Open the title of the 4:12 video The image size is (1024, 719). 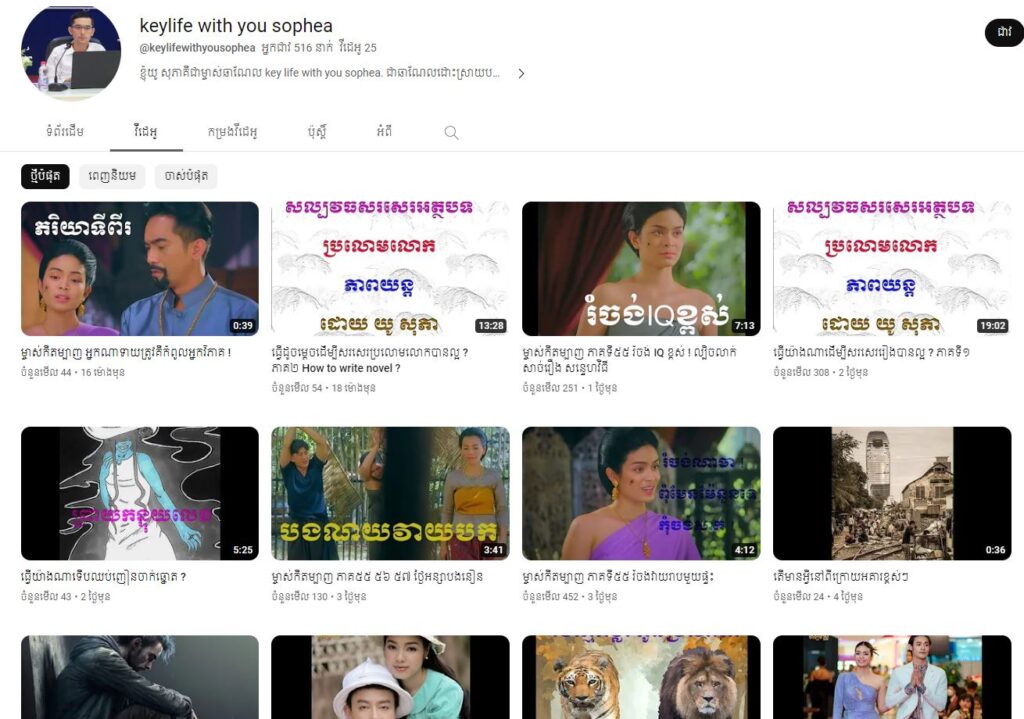[x=618, y=577]
